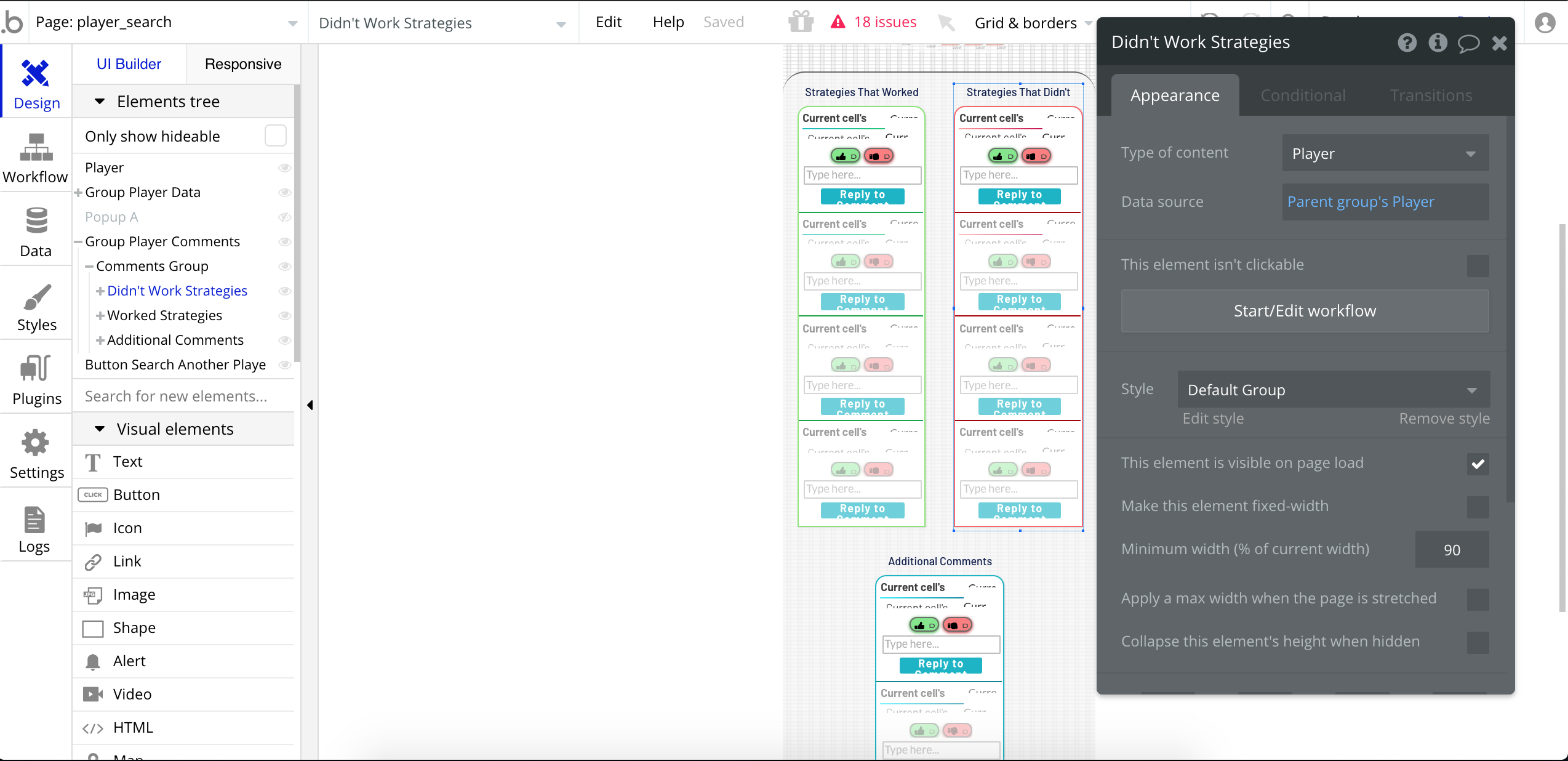Open the Plugins icon
Image resolution: width=1568 pixels, height=761 pixels.
pyautogui.click(x=36, y=369)
